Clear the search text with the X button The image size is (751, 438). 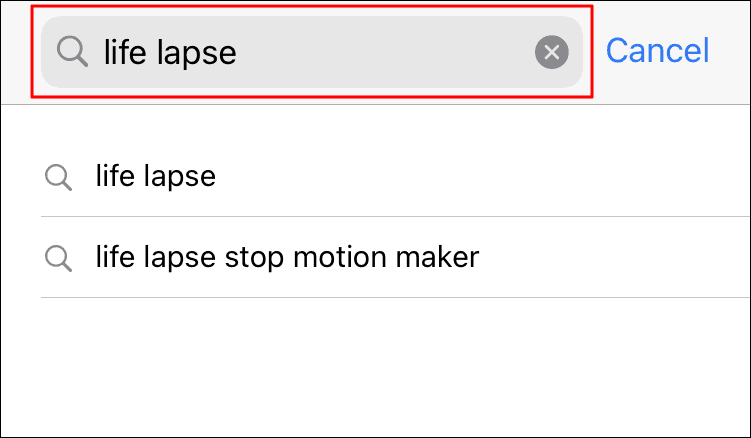pos(551,52)
